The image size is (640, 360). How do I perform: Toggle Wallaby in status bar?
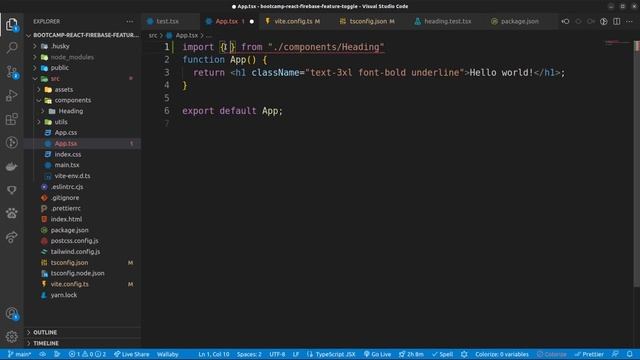click(168, 354)
